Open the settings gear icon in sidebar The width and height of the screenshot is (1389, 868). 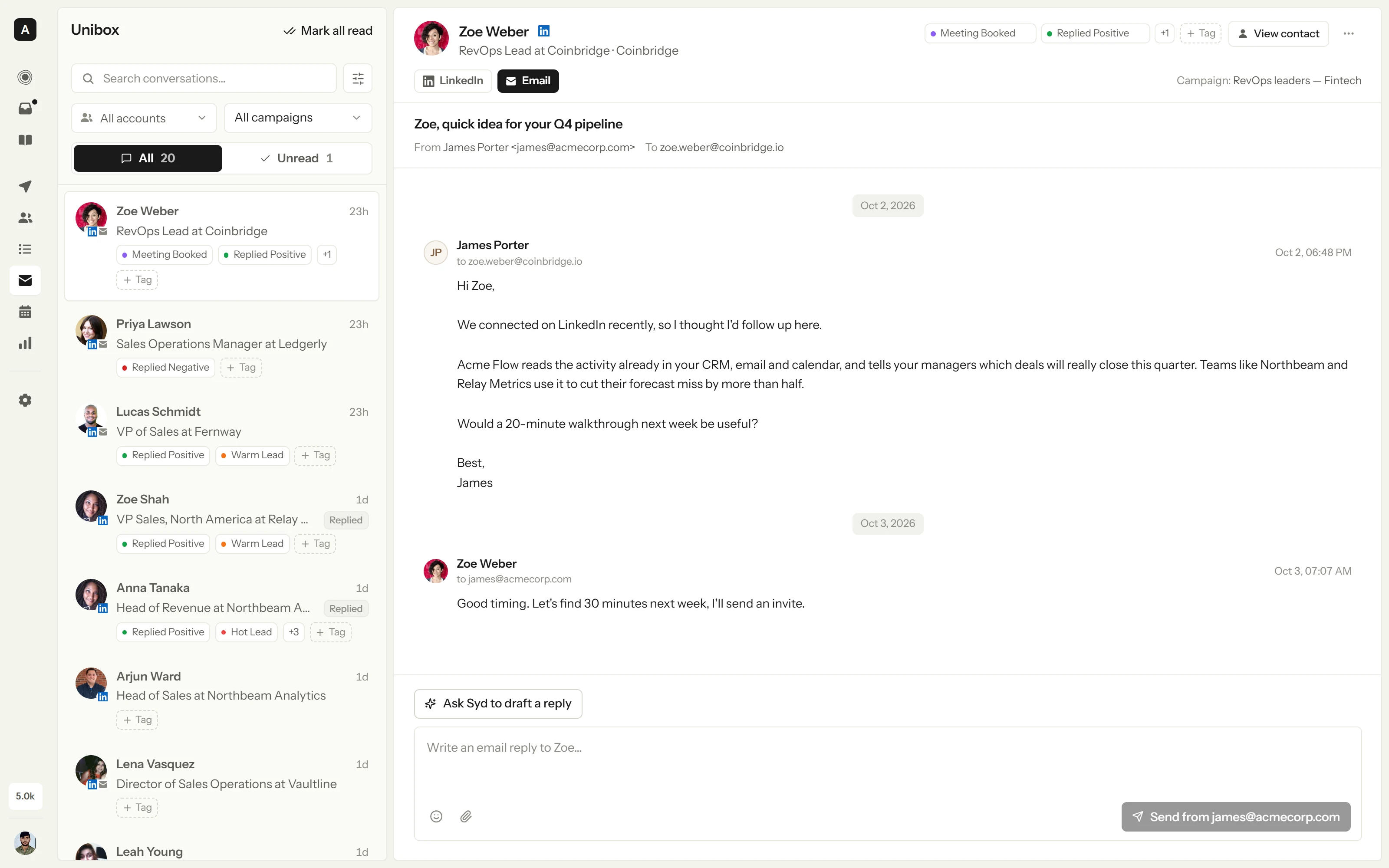[25, 400]
